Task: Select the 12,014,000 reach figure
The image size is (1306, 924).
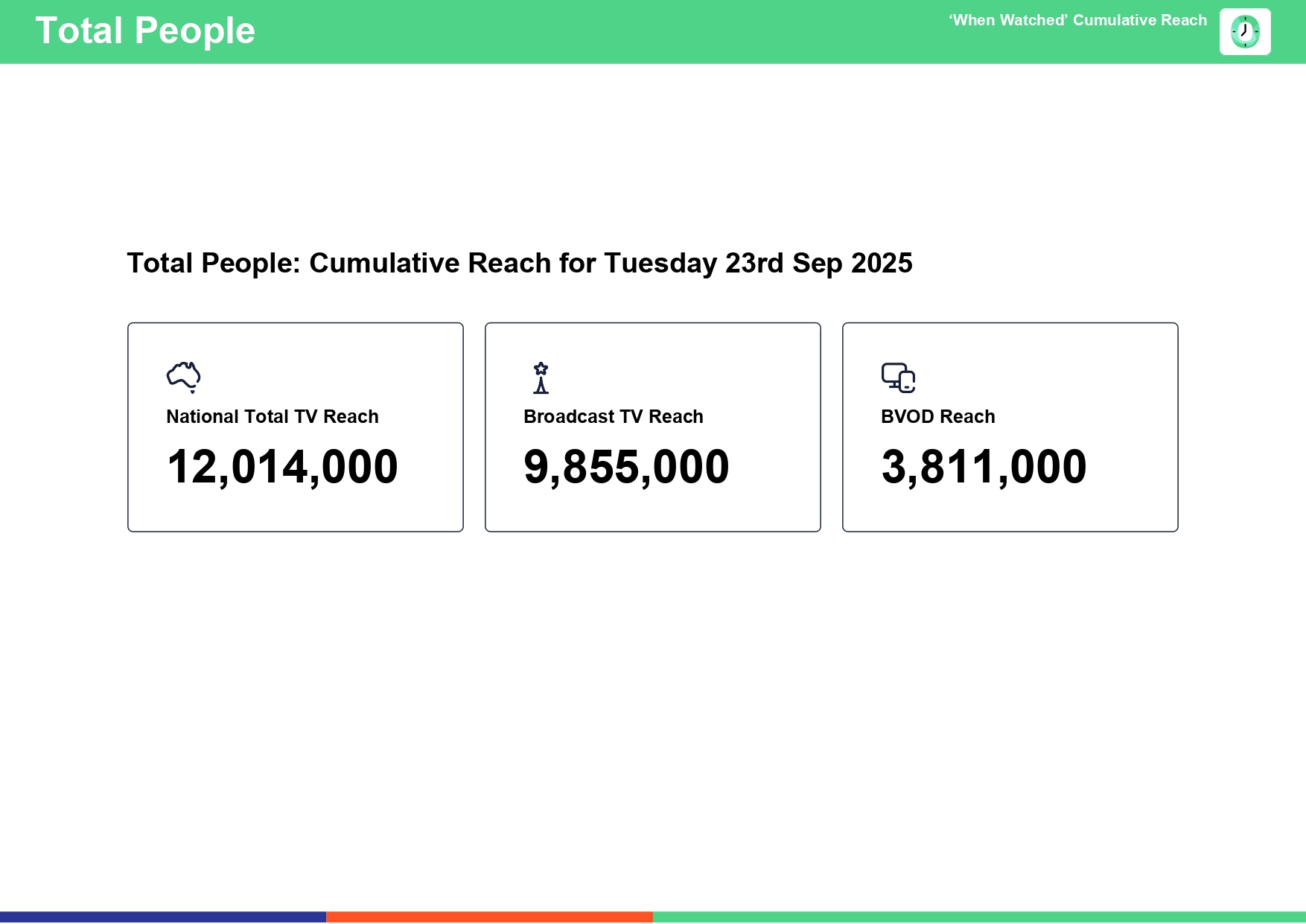Action: pos(282,467)
